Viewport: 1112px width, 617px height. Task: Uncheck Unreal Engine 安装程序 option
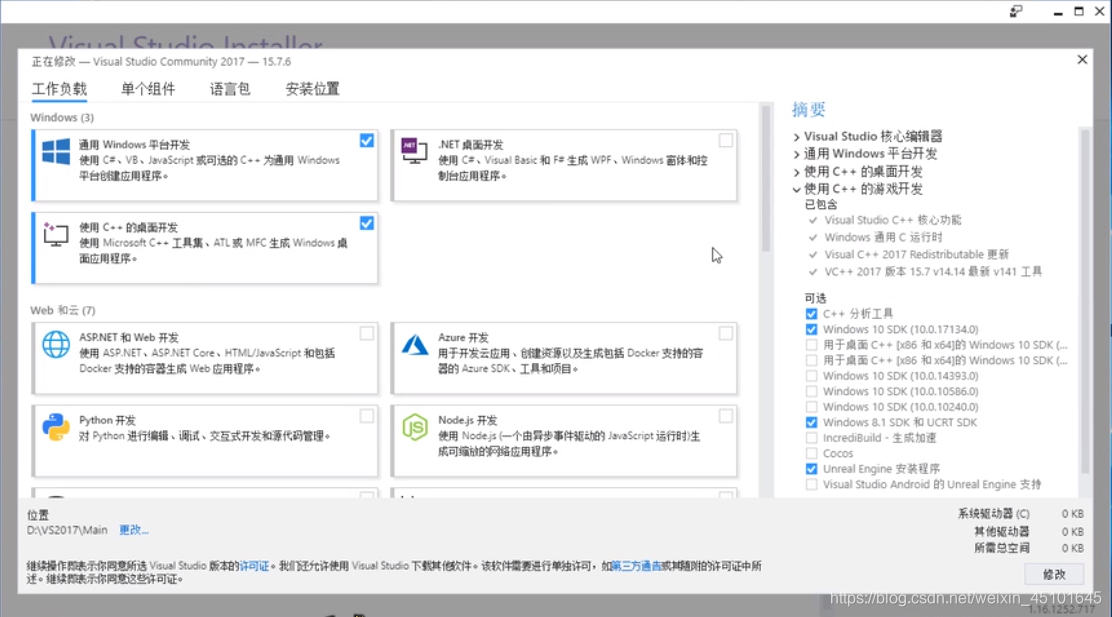(811, 469)
